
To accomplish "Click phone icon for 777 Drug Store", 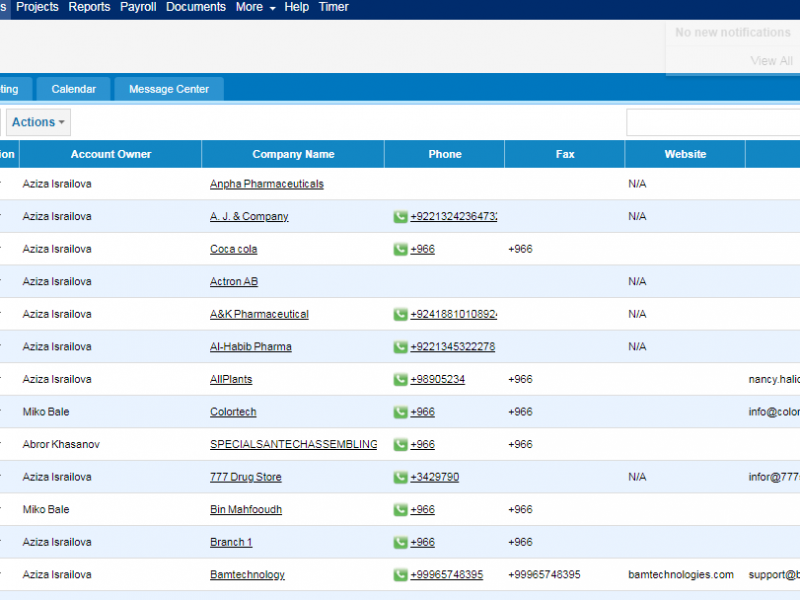I will pos(401,478).
